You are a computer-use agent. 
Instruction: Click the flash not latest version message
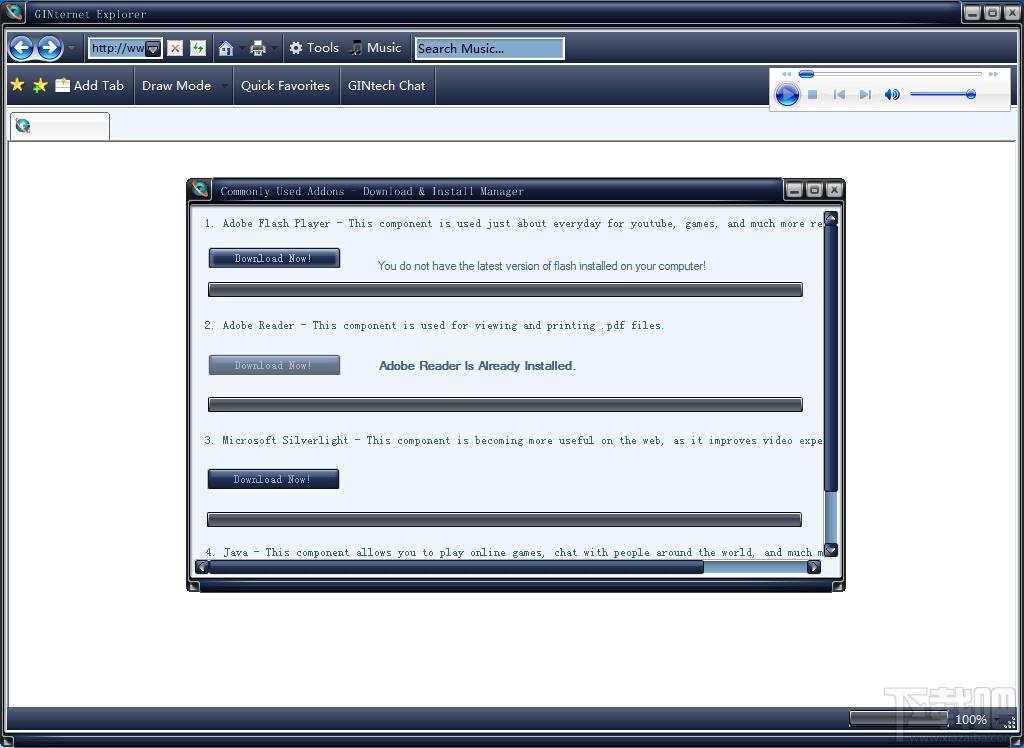(541, 266)
